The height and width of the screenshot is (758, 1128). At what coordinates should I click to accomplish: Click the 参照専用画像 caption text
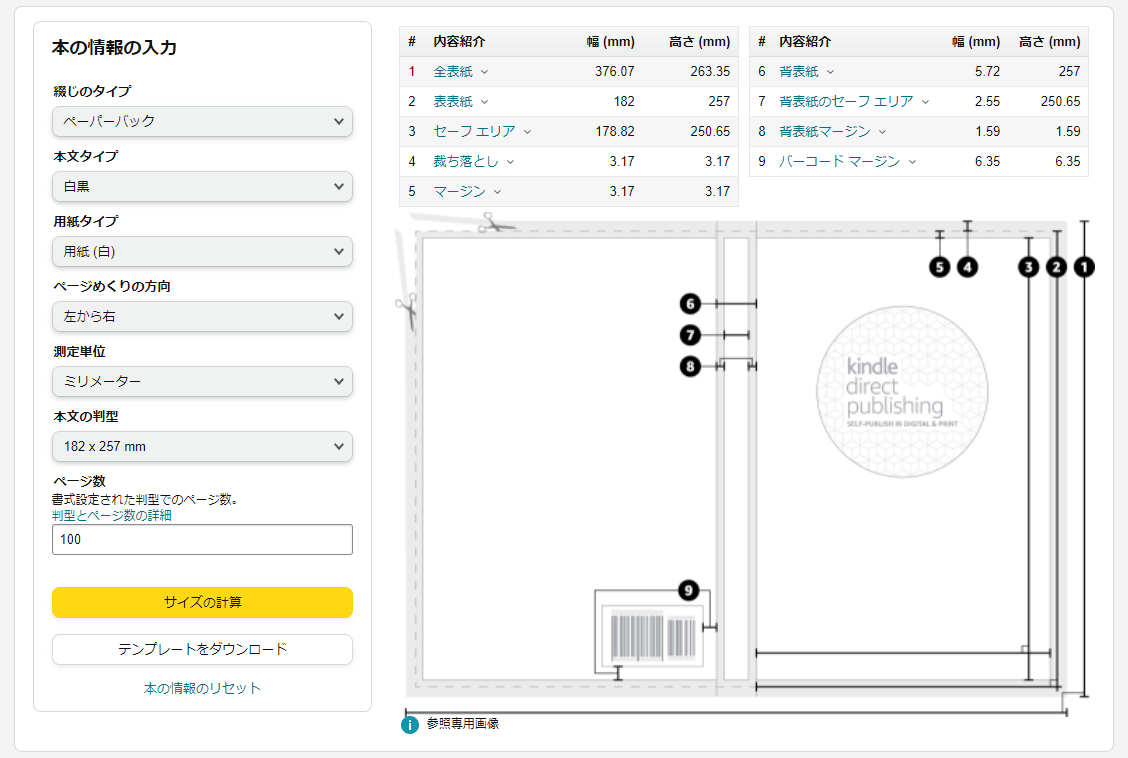coord(463,723)
